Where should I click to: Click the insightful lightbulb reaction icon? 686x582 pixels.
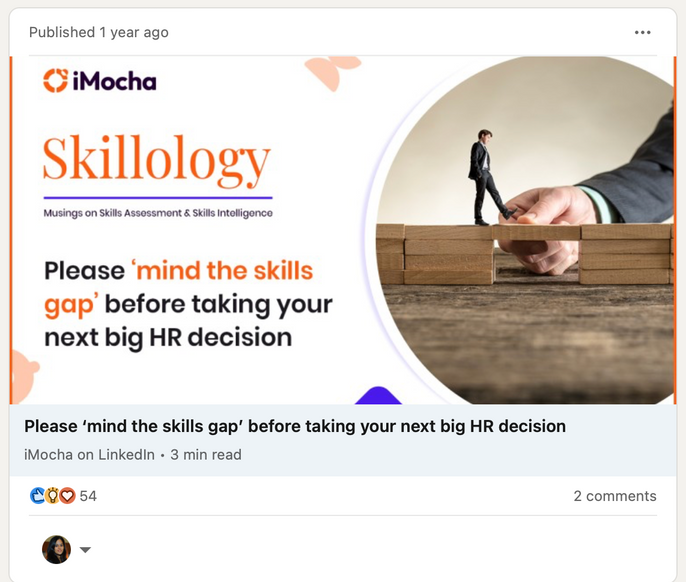52,496
